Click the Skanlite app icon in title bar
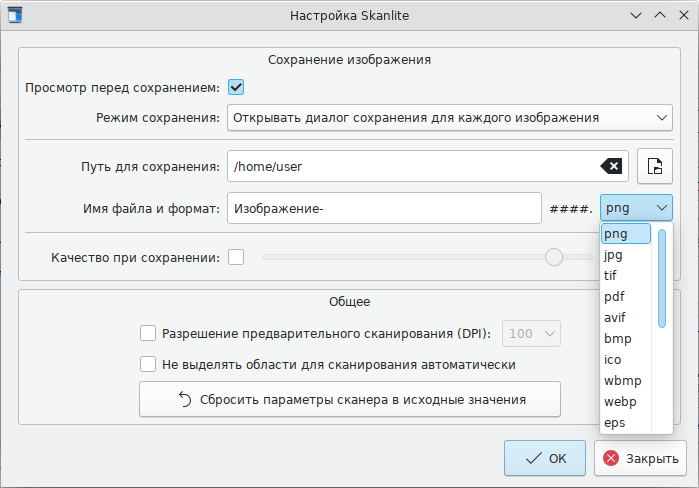699x488 pixels. click(15, 15)
